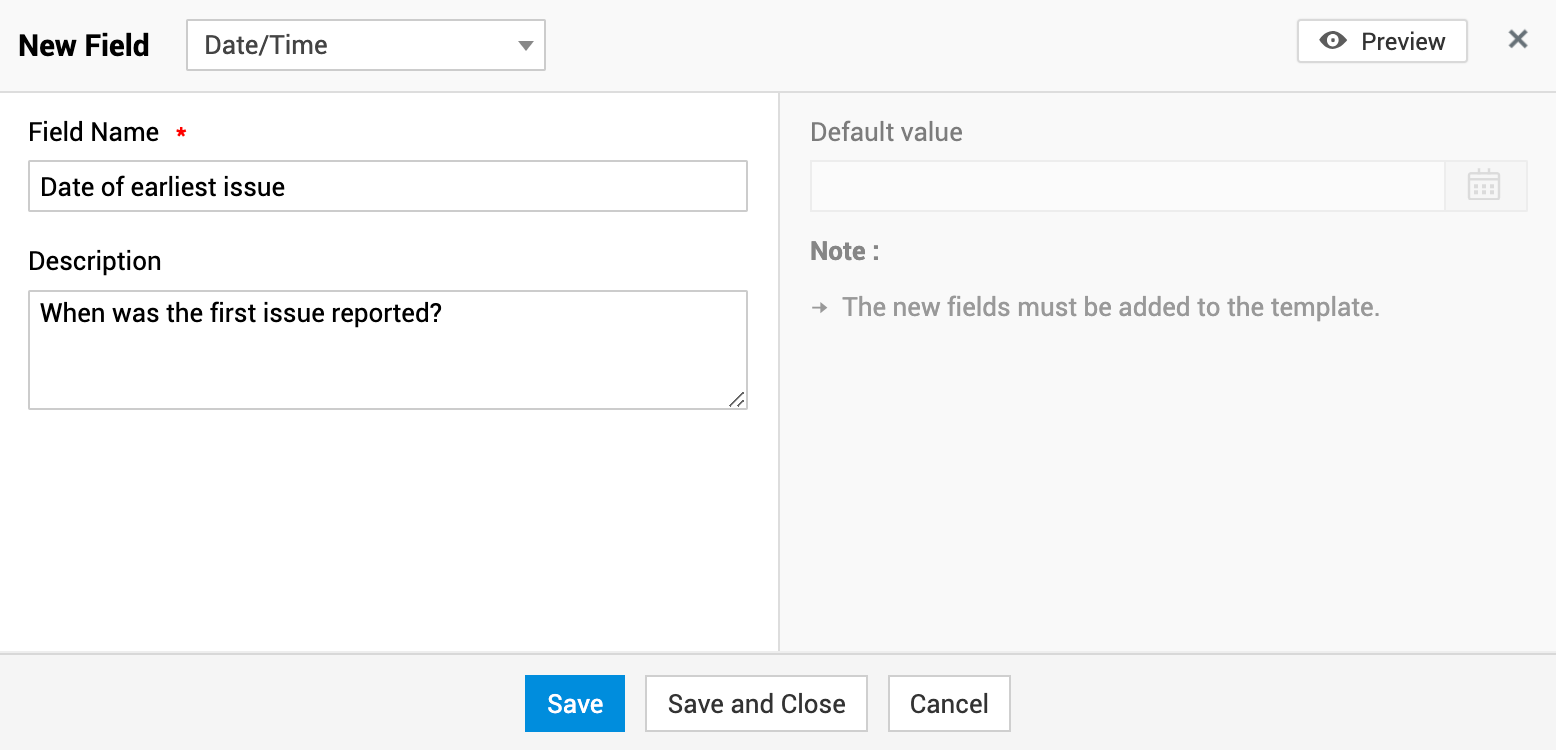Click the Default value input box

pos(1127,186)
